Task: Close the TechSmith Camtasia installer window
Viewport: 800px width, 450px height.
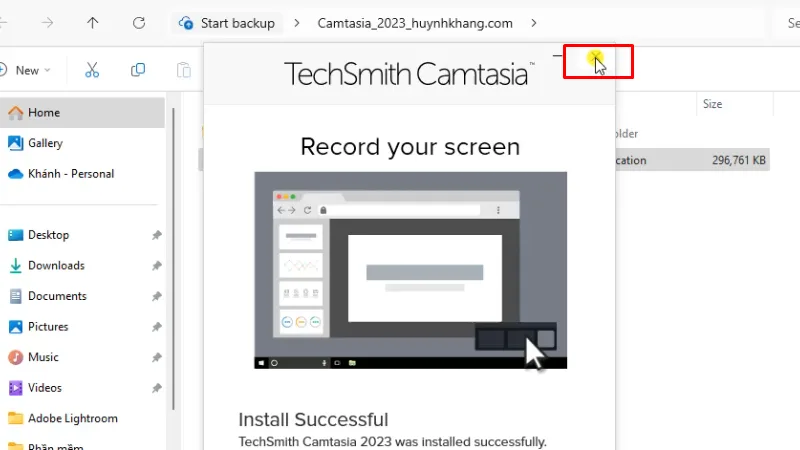Action: pyautogui.click(x=596, y=61)
